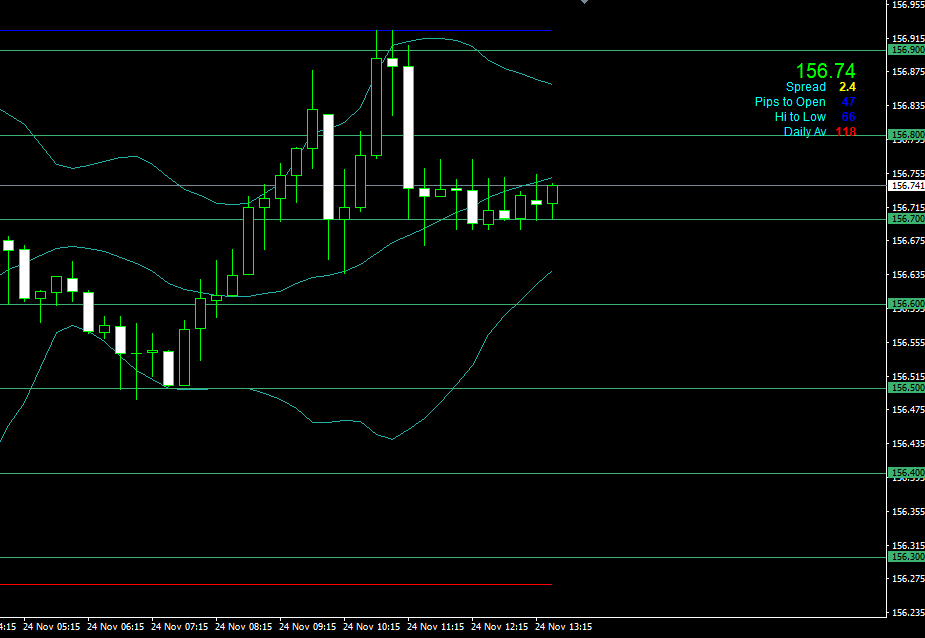Click the Pips to Open label
The width and height of the screenshot is (925, 638).
point(790,102)
